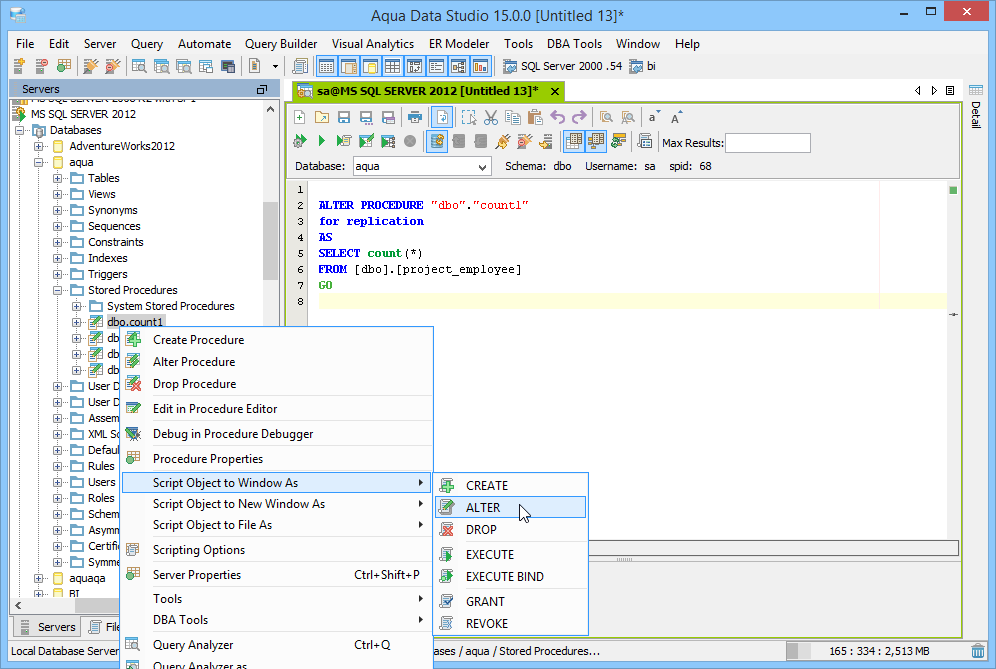Click the Servers panel restore/float icon
Image resolution: width=996 pixels, height=669 pixels.
click(x=262, y=90)
